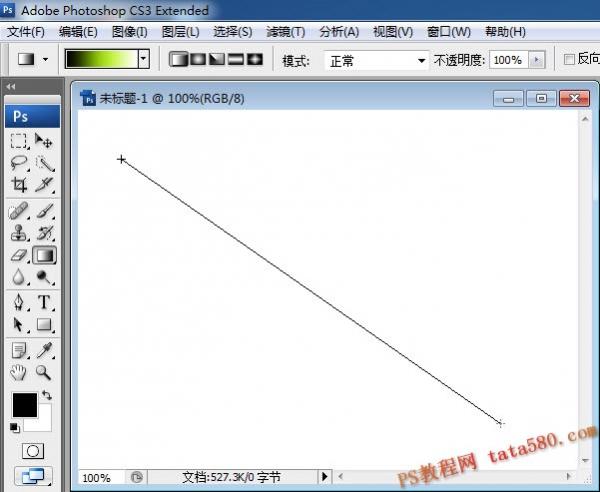600x492 pixels.
Task: Minimize the 未标题-1 document window
Action: coord(508,99)
